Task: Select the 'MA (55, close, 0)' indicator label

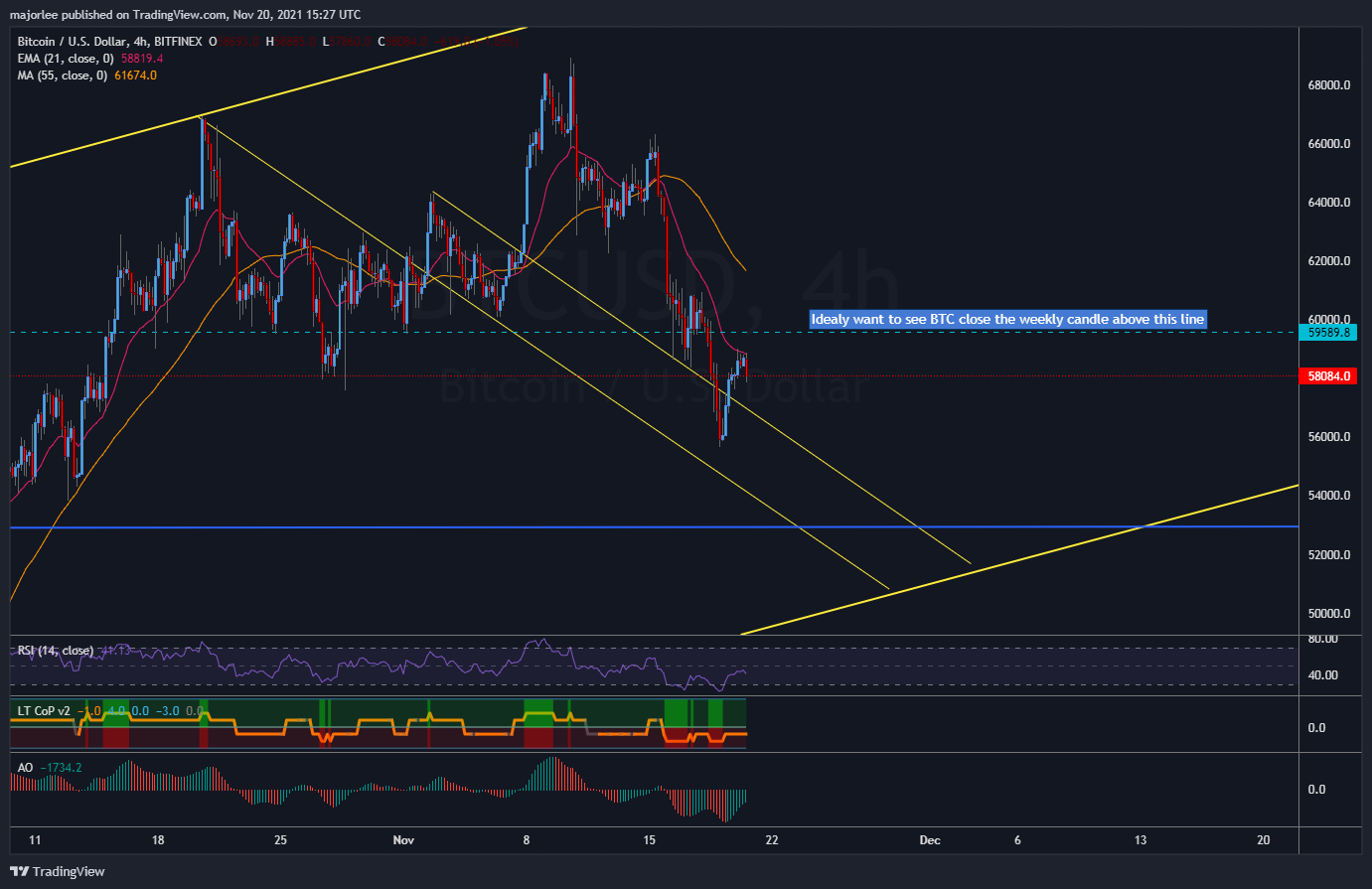Action: click(62, 75)
